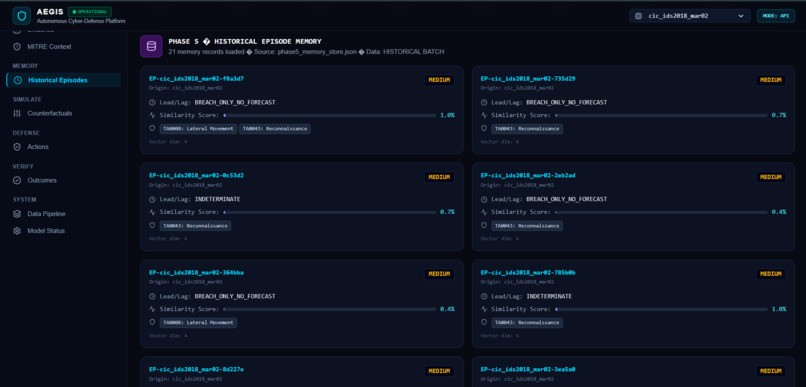Click the Lead/Lag clock icon in episode 2eb2ad card
806x387 pixels.
(484, 199)
